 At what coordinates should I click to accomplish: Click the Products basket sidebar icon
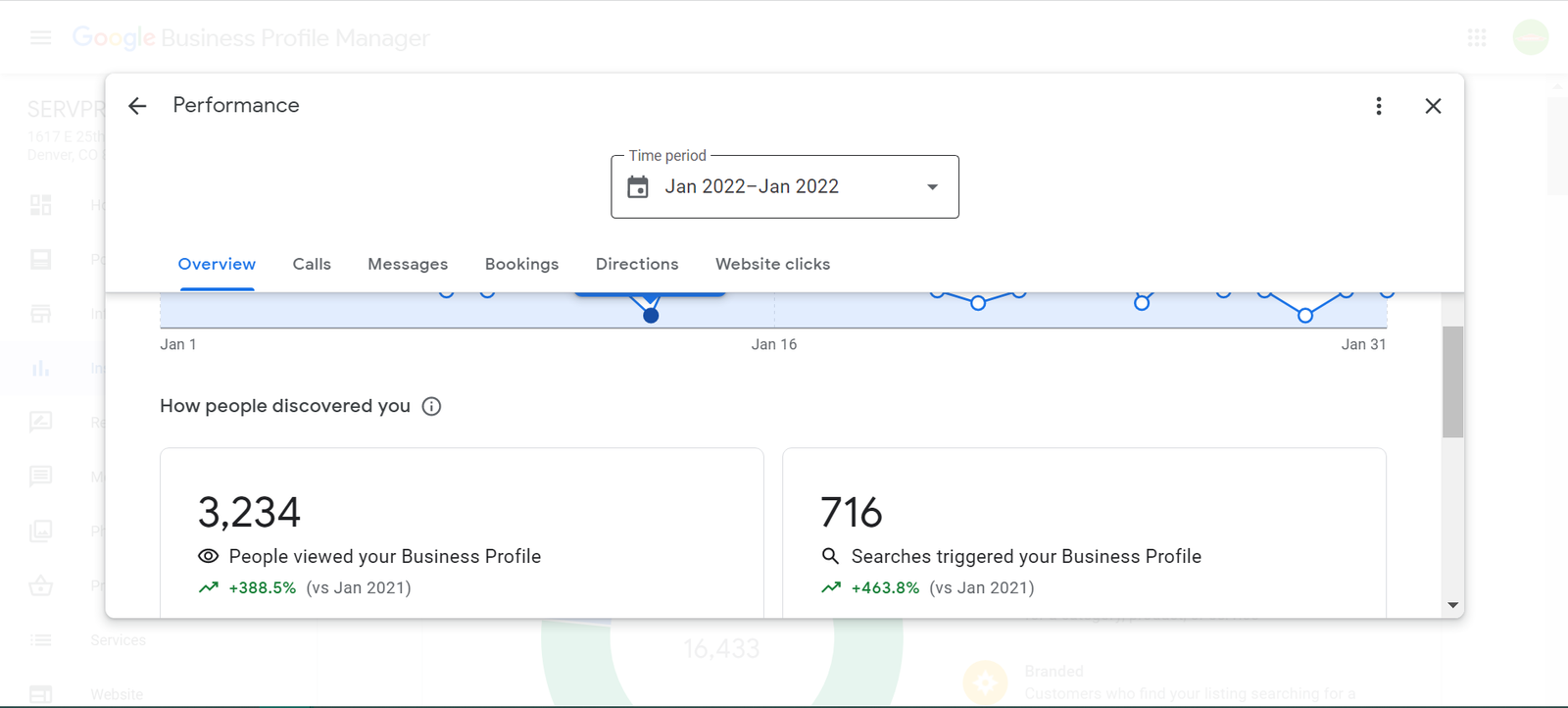coord(40,585)
